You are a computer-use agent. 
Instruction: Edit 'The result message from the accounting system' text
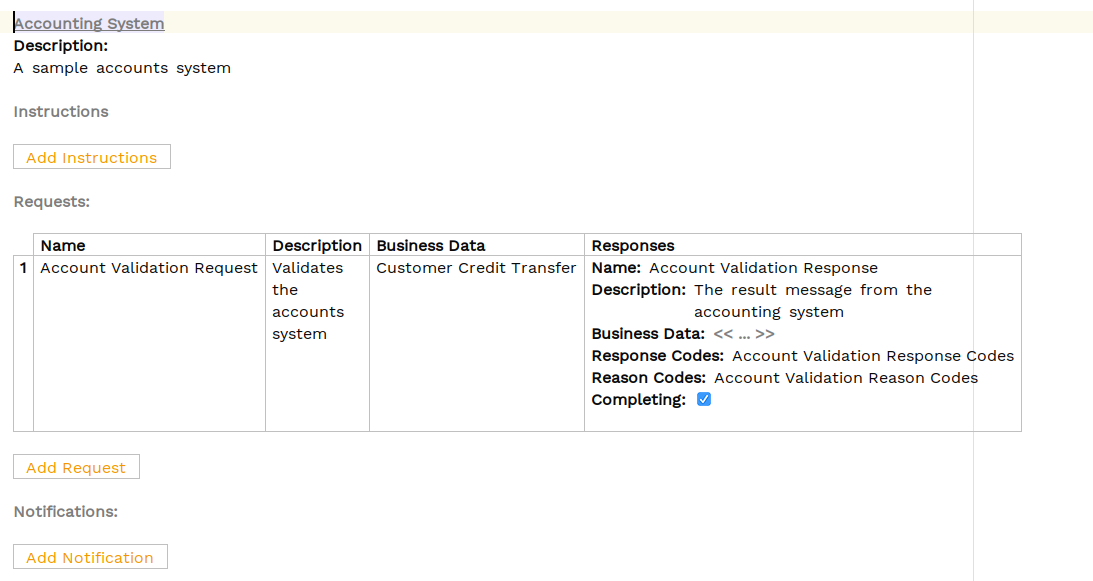point(812,301)
